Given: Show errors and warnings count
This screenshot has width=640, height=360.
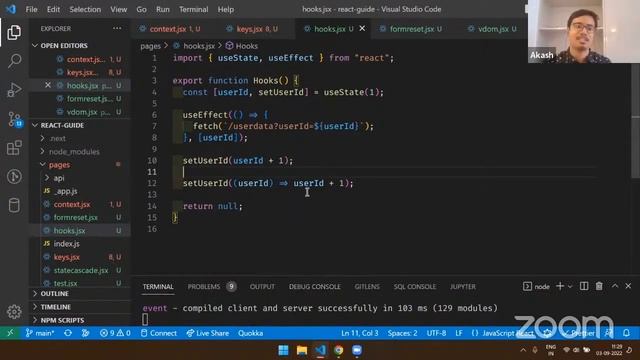Looking at the screenshot, I should click(115, 333).
